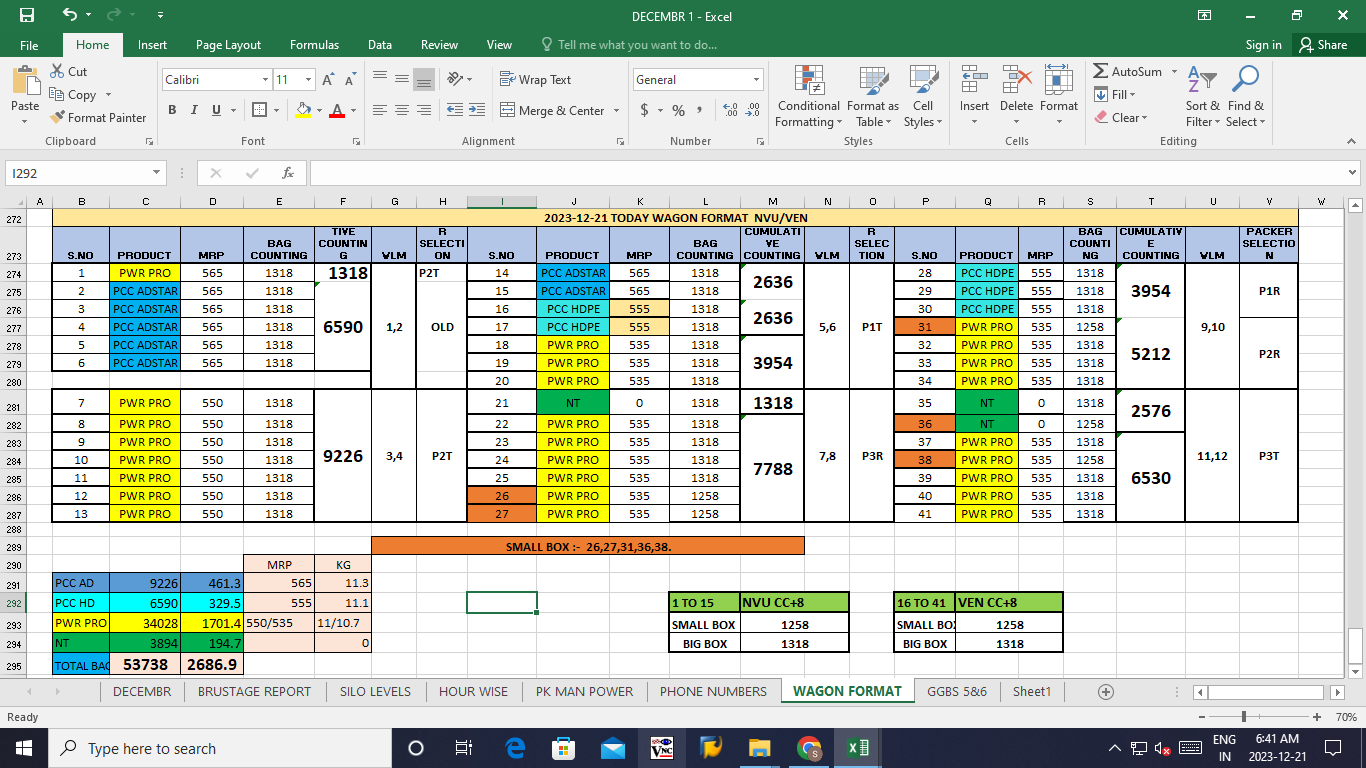Image resolution: width=1366 pixels, height=768 pixels.
Task: Align text to the middle vertically
Action: pyautogui.click(x=401, y=80)
